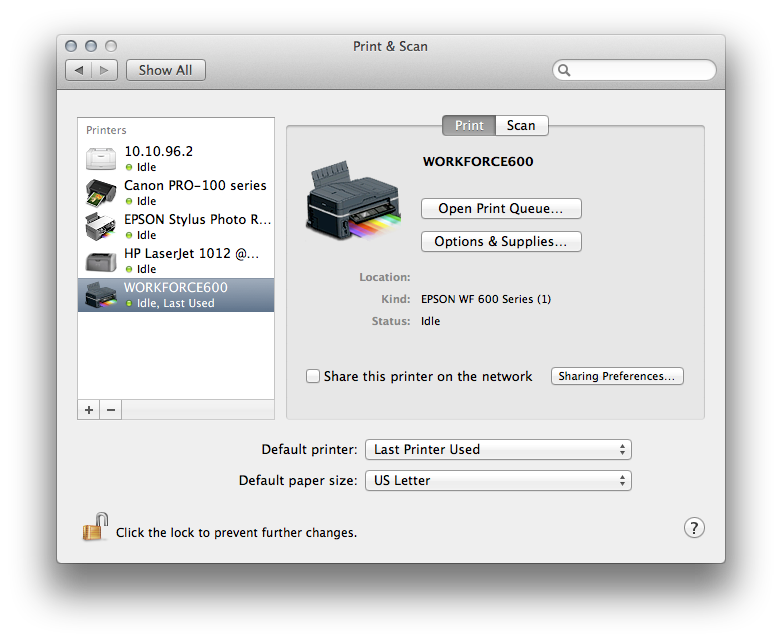The width and height of the screenshot is (782, 642).
Task: Click the HP LaserJet printer icon
Action: pyautogui.click(x=101, y=261)
